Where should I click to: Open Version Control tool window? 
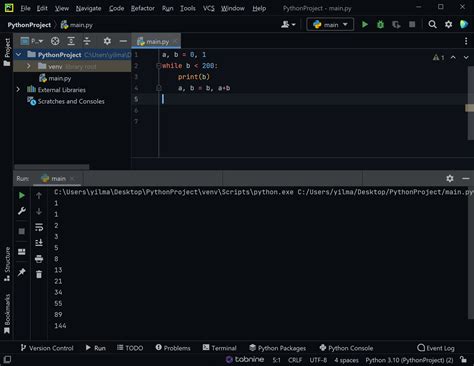47,348
